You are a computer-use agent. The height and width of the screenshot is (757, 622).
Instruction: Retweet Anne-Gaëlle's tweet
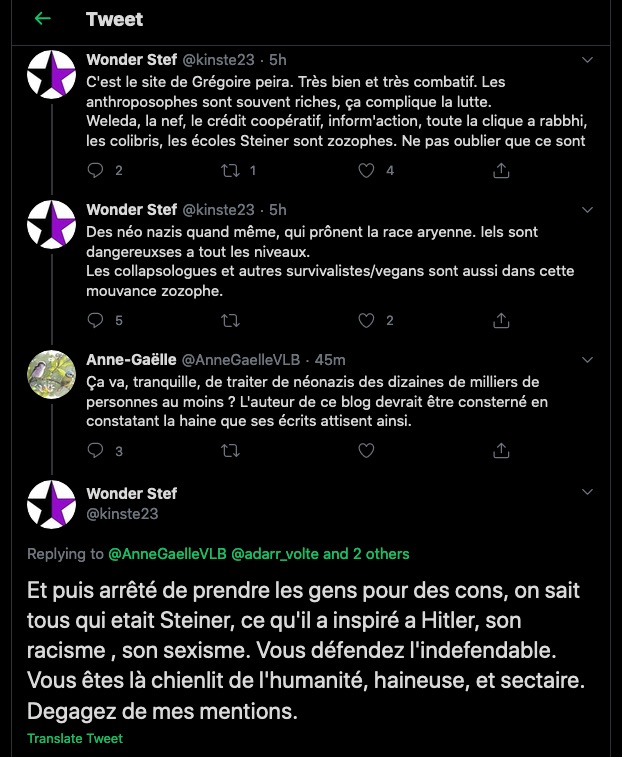pyautogui.click(x=230, y=451)
